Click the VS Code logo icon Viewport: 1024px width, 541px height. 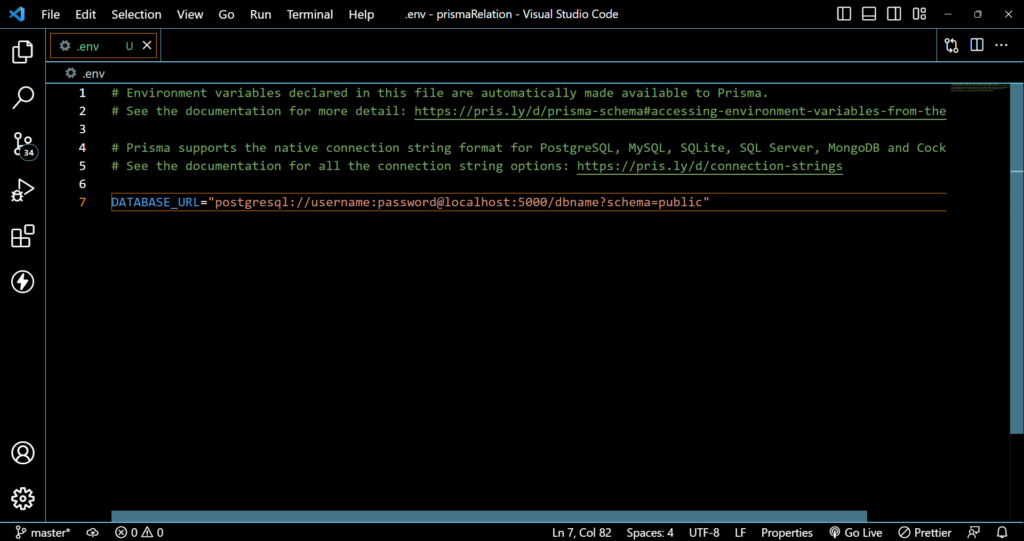click(16, 14)
